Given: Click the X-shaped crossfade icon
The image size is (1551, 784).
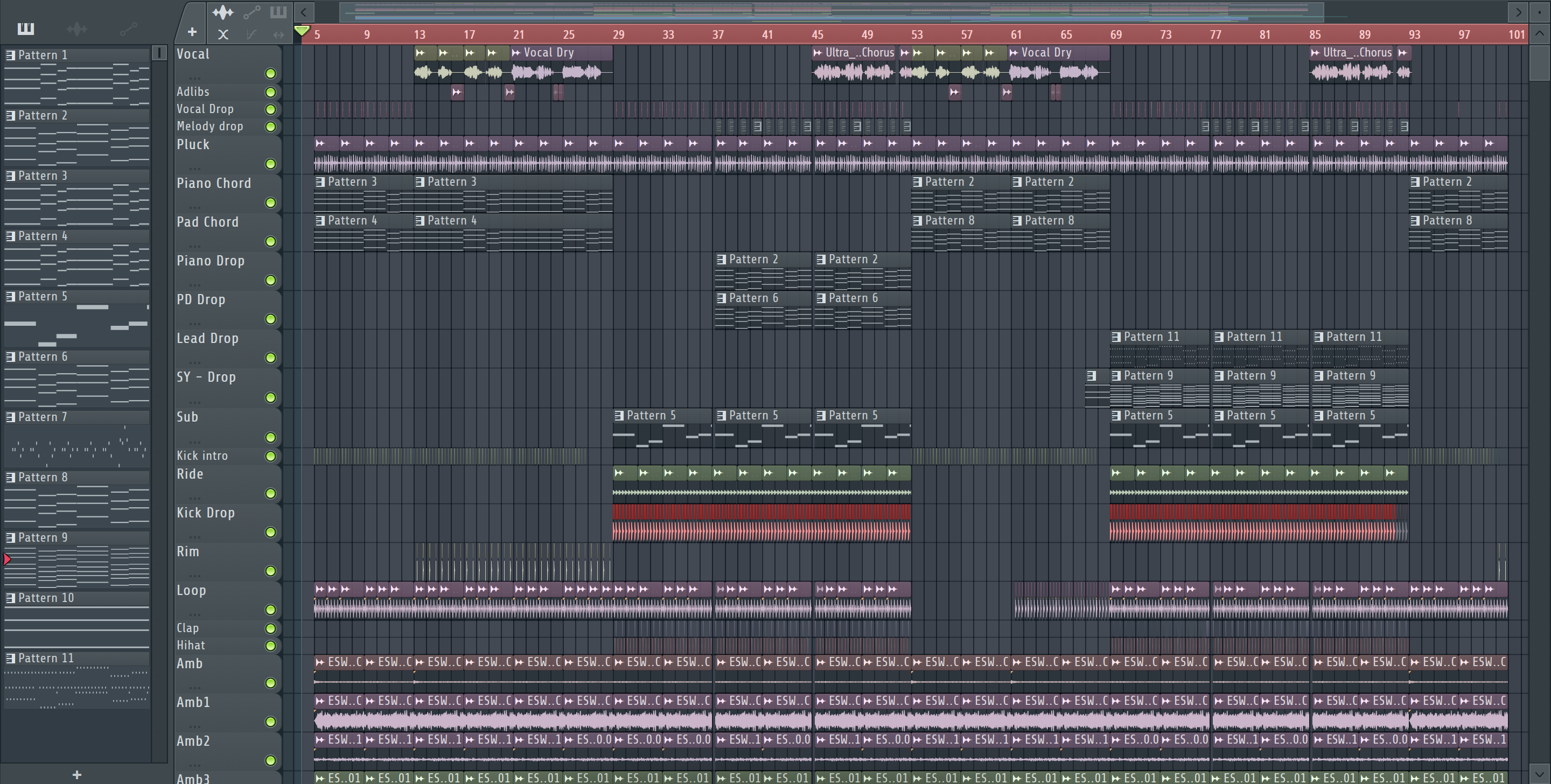Looking at the screenshot, I should coord(223,34).
